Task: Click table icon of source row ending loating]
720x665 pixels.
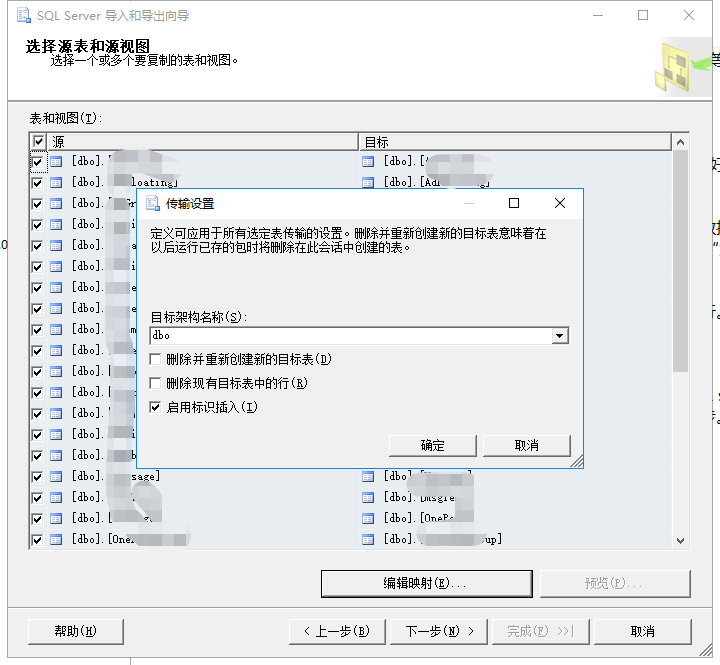Action: click(x=56, y=183)
